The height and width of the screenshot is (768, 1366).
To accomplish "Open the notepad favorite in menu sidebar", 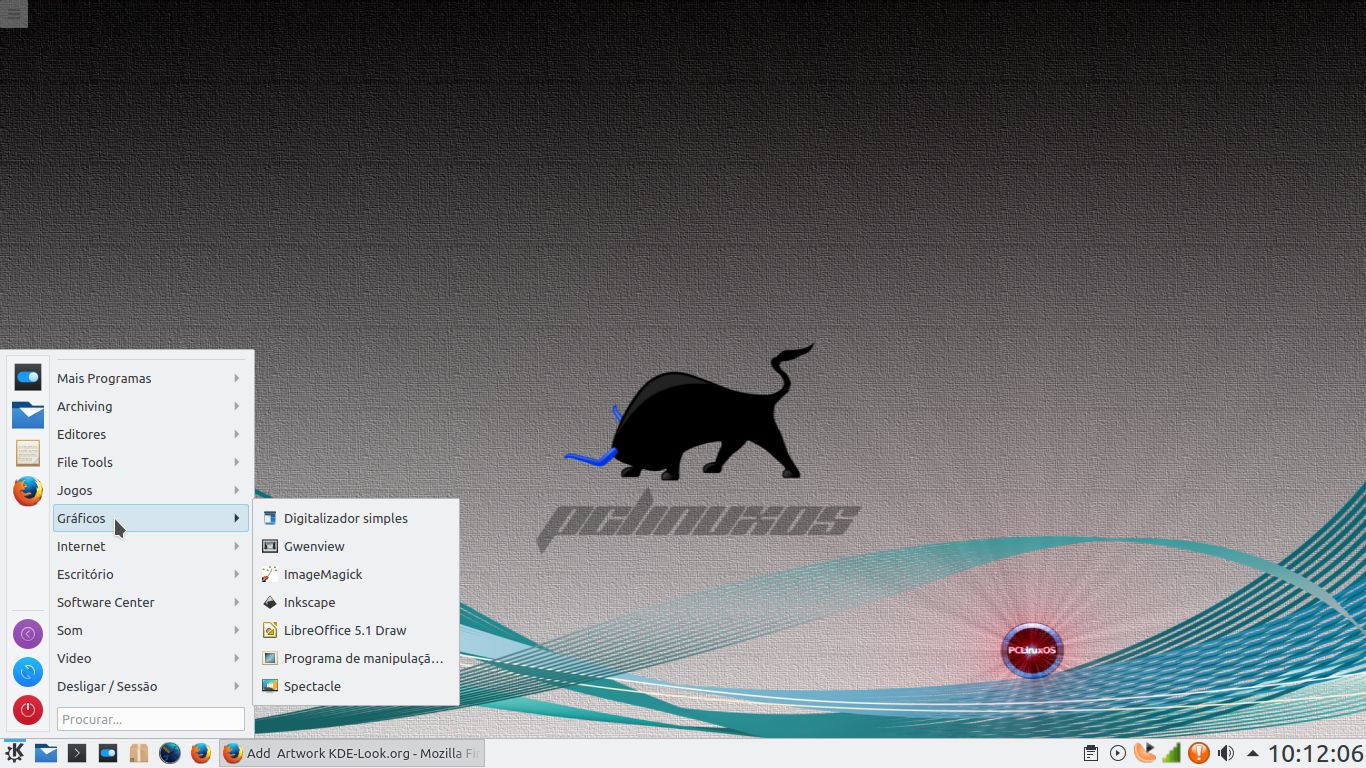I will (28, 453).
